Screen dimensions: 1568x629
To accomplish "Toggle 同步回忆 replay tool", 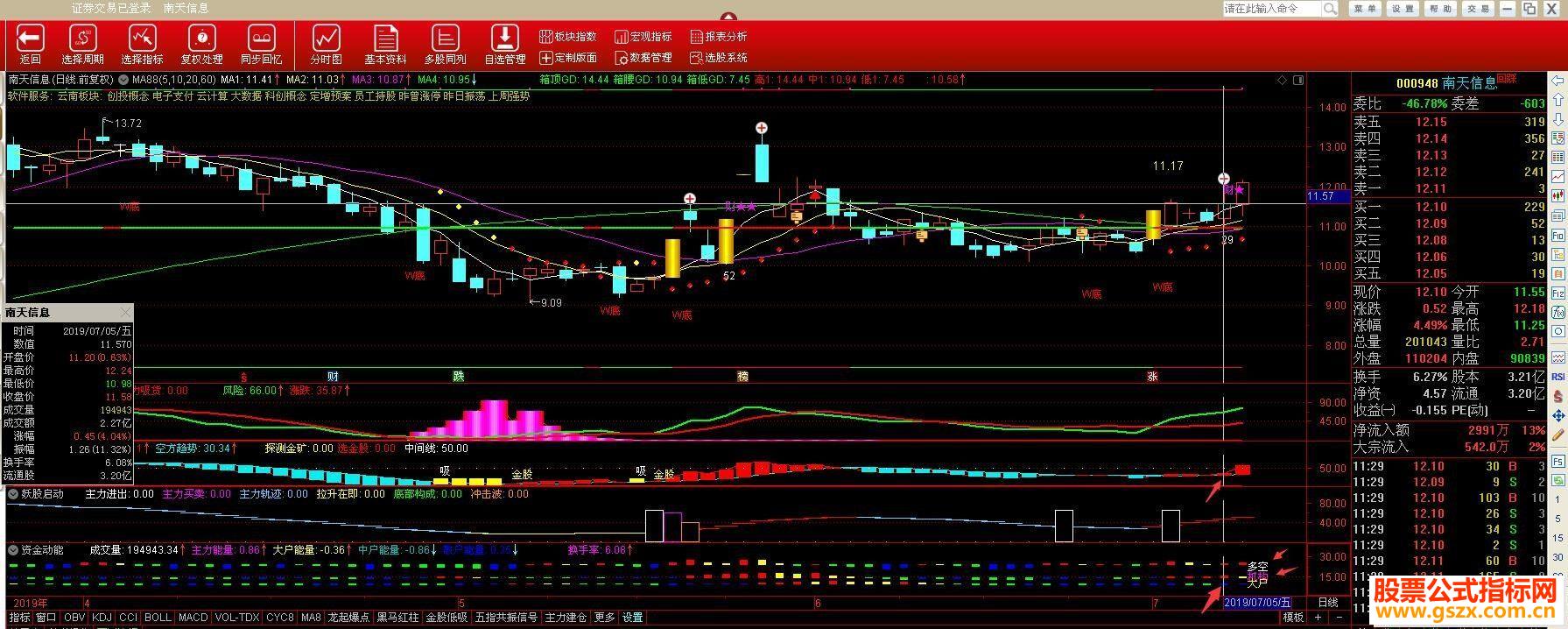I will pyautogui.click(x=262, y=45).
